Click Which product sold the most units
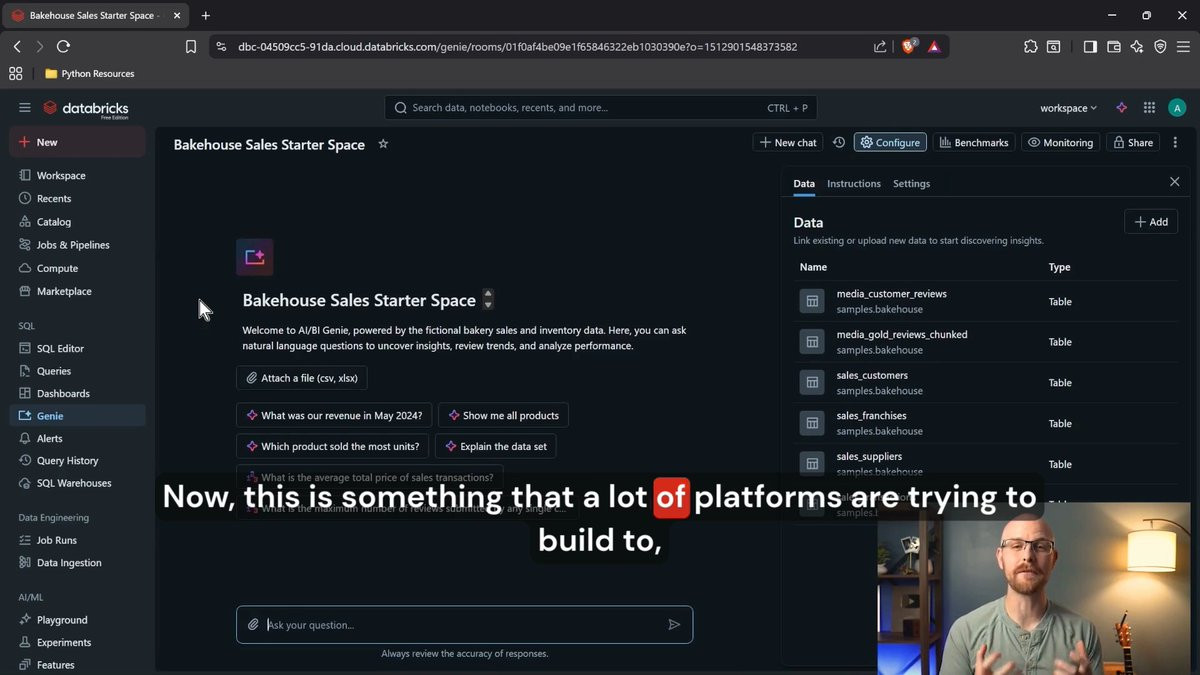 pos(333,446)
